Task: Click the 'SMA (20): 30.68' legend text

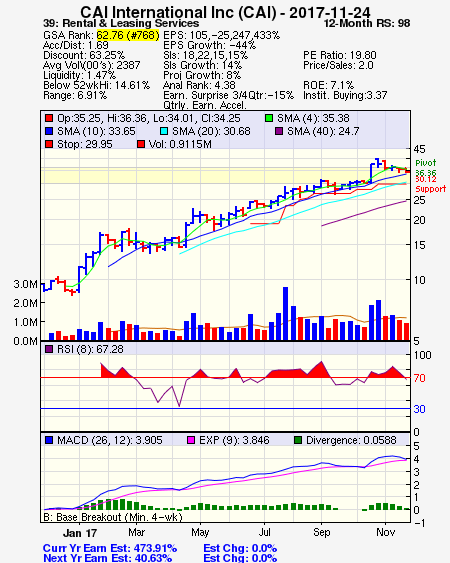Action: pyautogui.click(x=211, y=131)
